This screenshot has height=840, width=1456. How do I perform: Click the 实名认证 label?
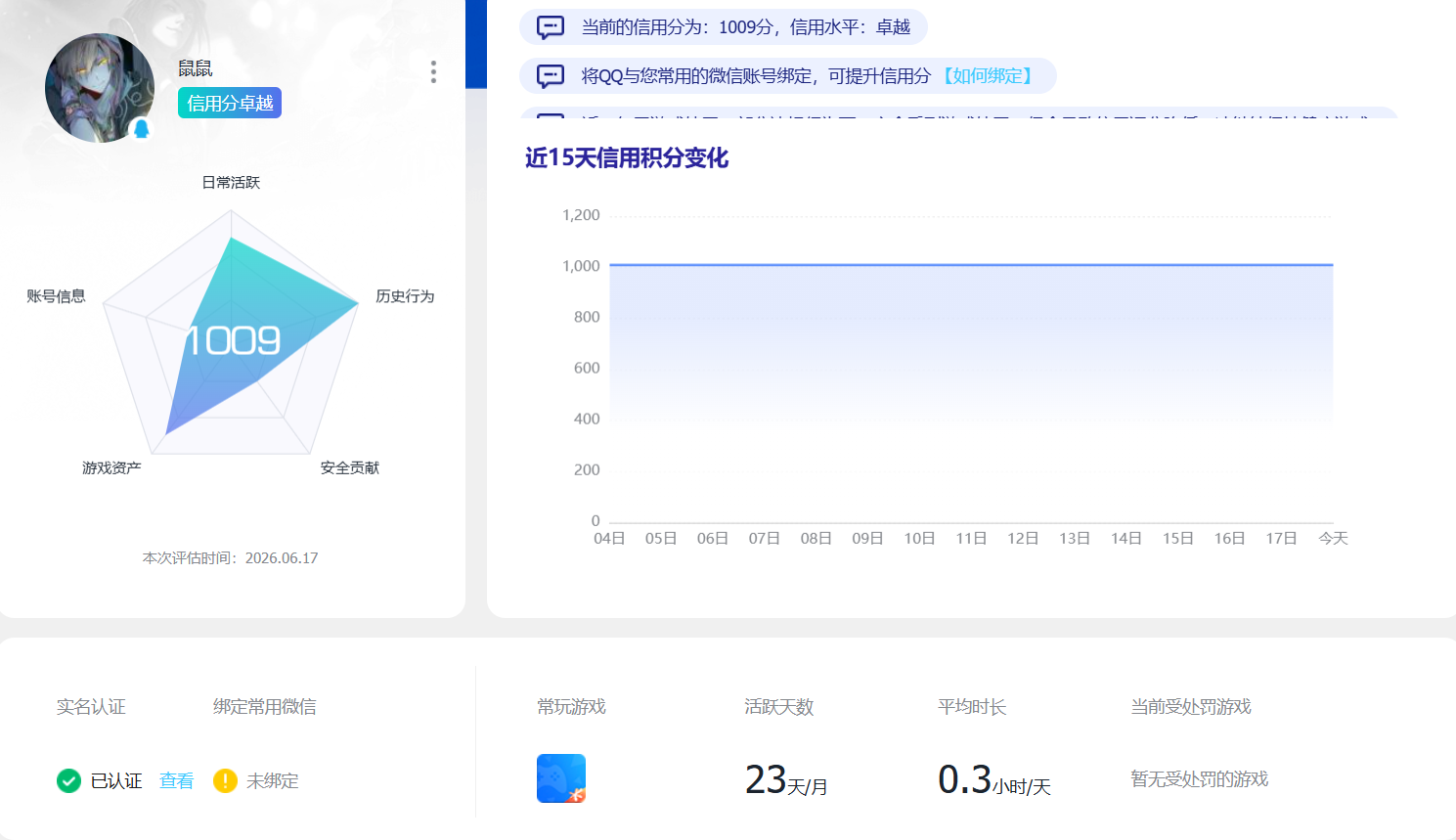tap(91, 707)
